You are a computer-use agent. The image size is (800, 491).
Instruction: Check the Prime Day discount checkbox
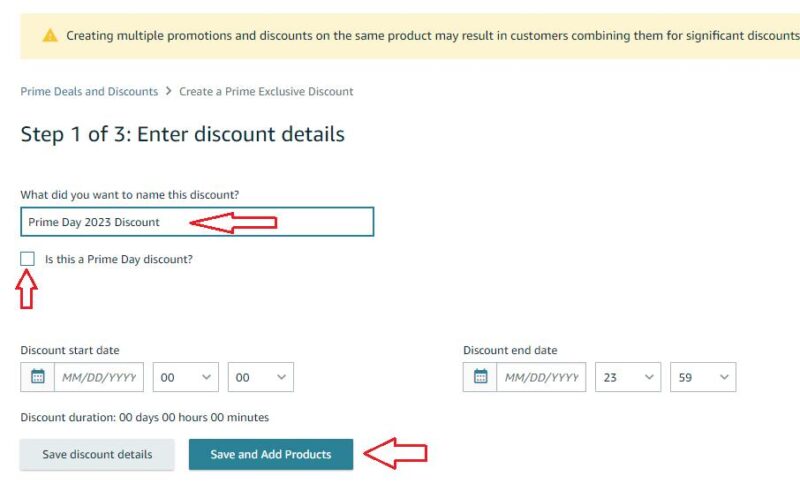(28, 259)
